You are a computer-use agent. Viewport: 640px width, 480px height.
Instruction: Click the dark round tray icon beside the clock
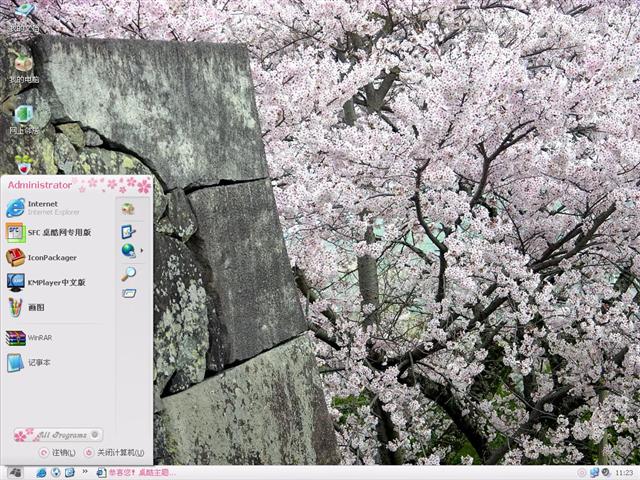point(606,473)
